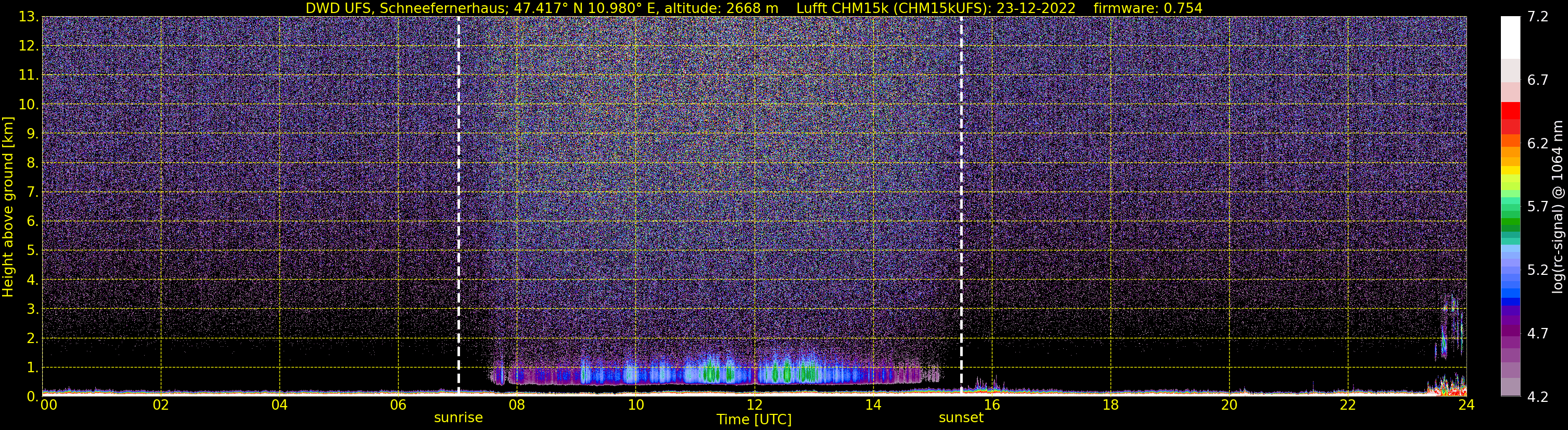Click the y-axis tick label '1.'
Screen dimensions: 1568x430
[33, 368]
